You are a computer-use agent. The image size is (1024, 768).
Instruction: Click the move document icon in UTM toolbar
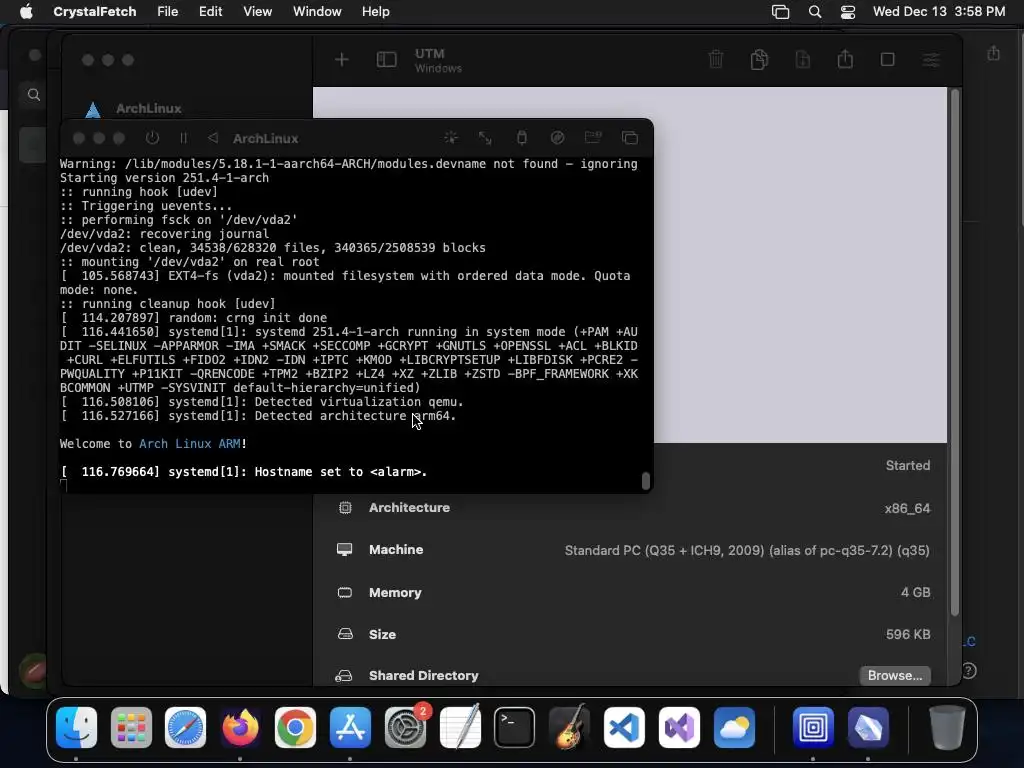click(803, 59)
